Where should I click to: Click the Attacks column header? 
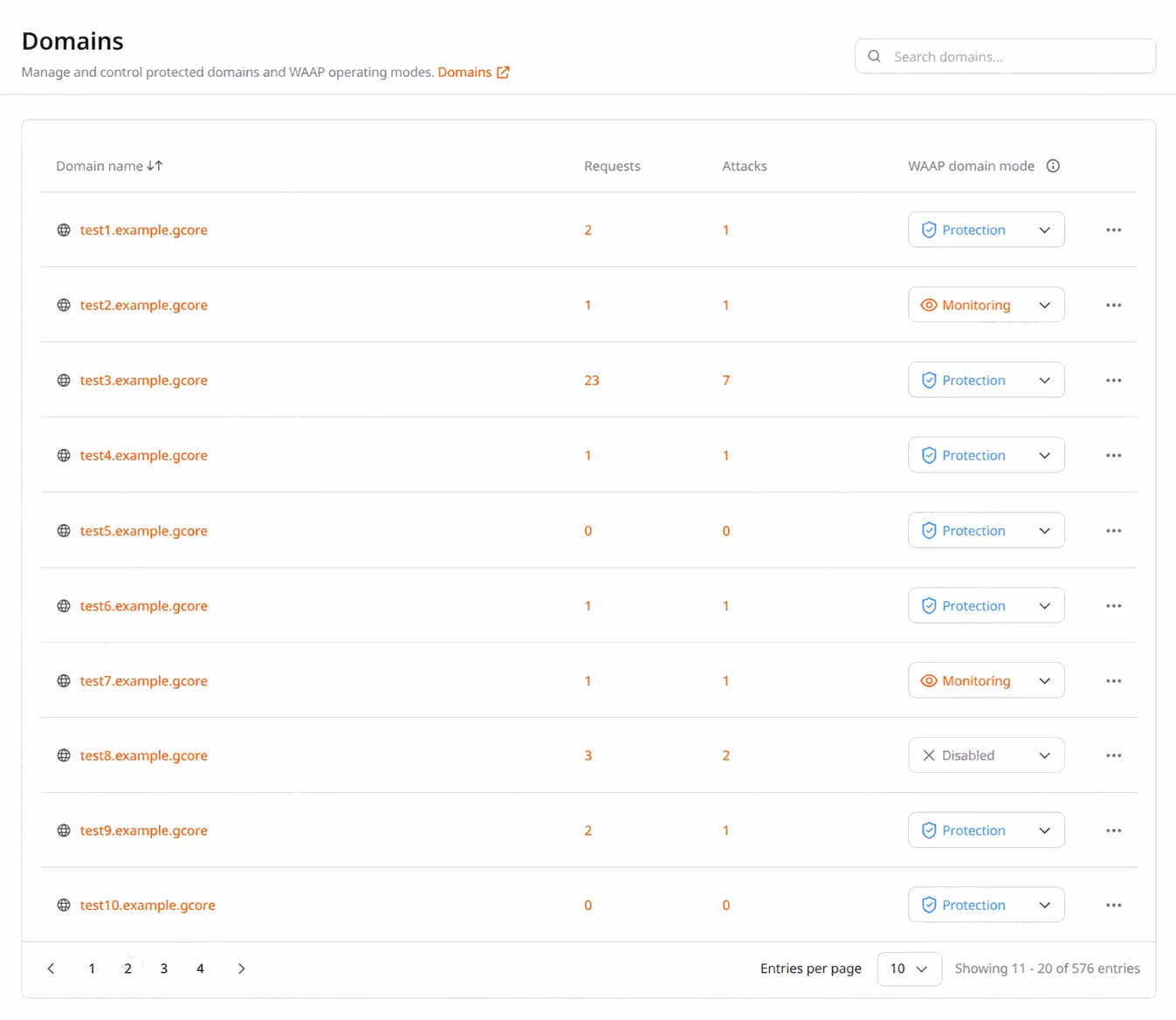click(x=745, y=166)
